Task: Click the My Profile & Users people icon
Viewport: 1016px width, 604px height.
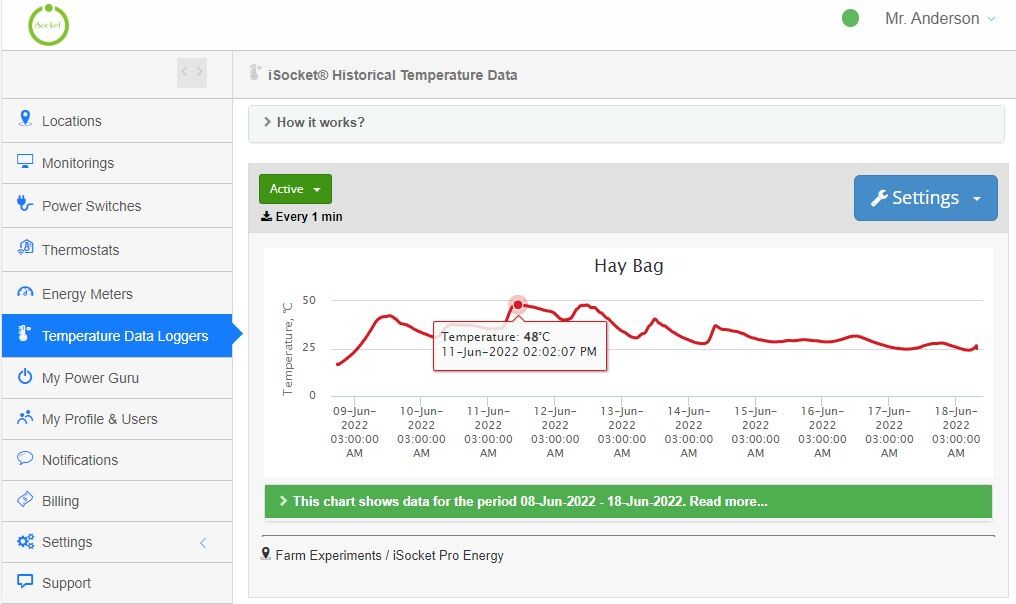Action: [25, 417]
